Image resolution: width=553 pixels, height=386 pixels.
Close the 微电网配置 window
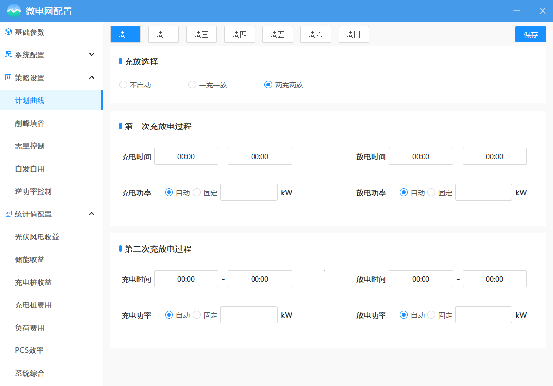click(x=542, y=11)
